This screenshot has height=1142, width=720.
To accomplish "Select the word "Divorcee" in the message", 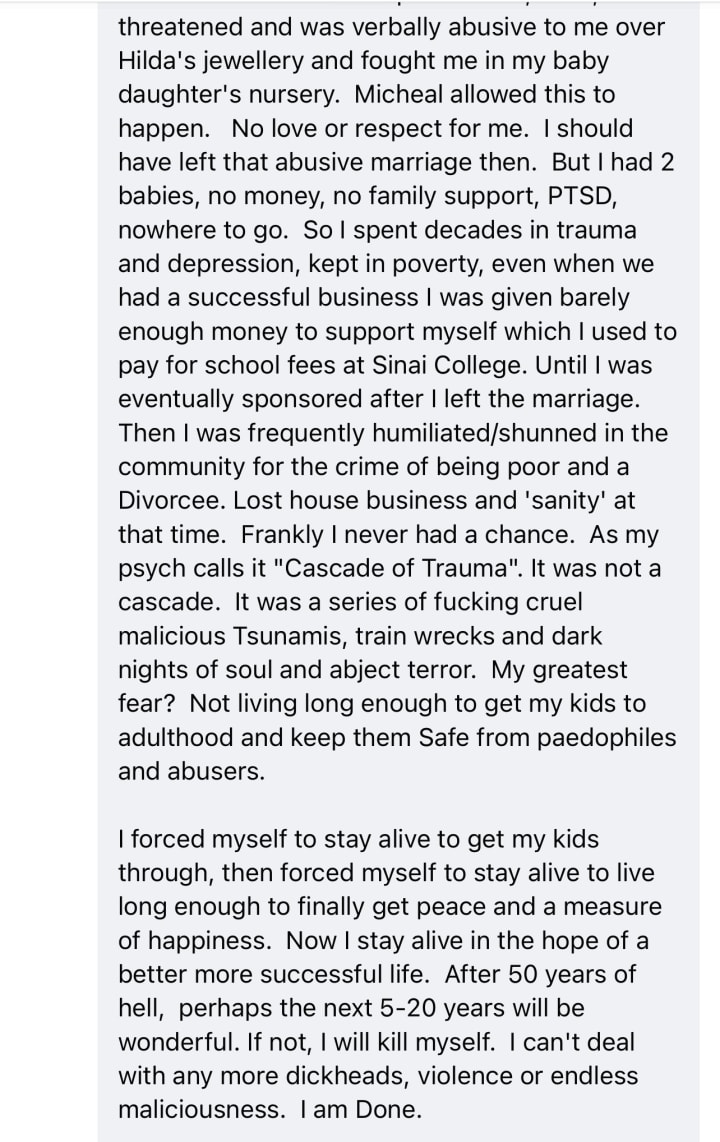I will (x=170, y=500).
